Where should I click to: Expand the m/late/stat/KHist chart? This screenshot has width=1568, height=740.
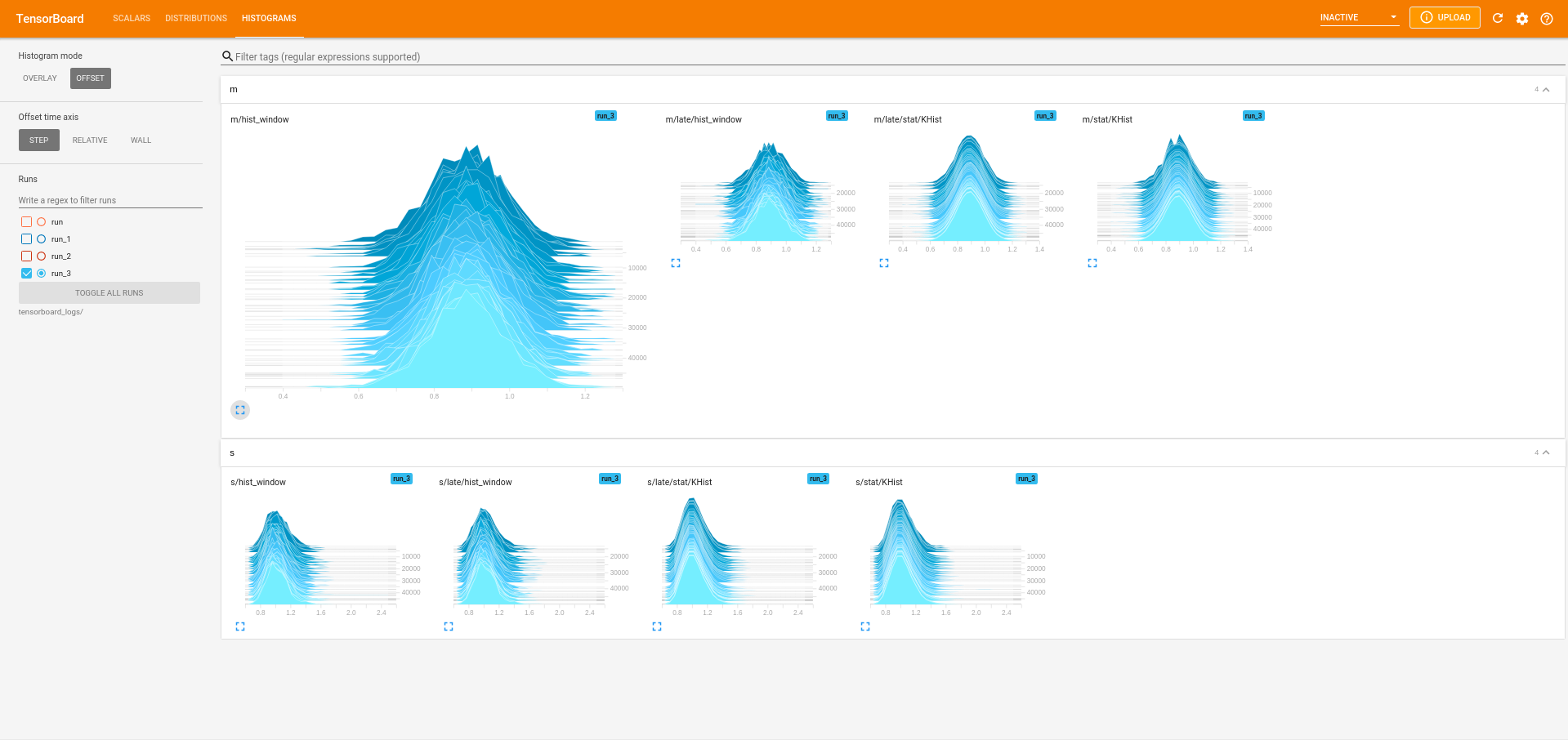click(883, 263)
